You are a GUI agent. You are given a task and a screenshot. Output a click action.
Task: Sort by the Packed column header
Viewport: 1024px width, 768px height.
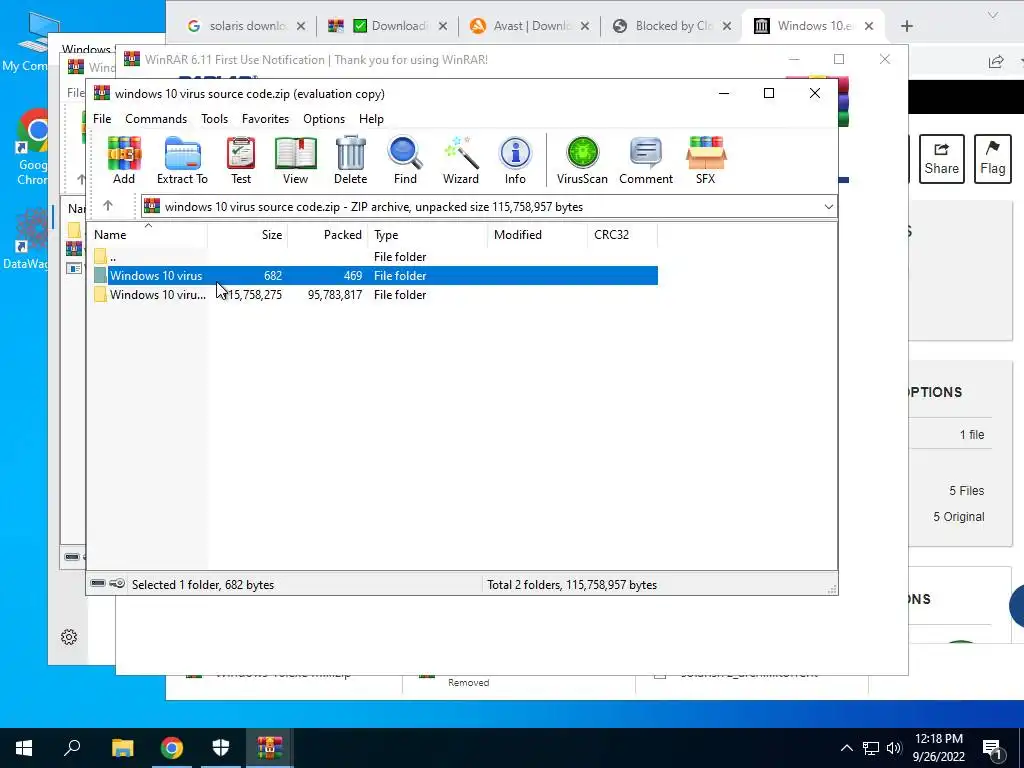pos(327,234)
